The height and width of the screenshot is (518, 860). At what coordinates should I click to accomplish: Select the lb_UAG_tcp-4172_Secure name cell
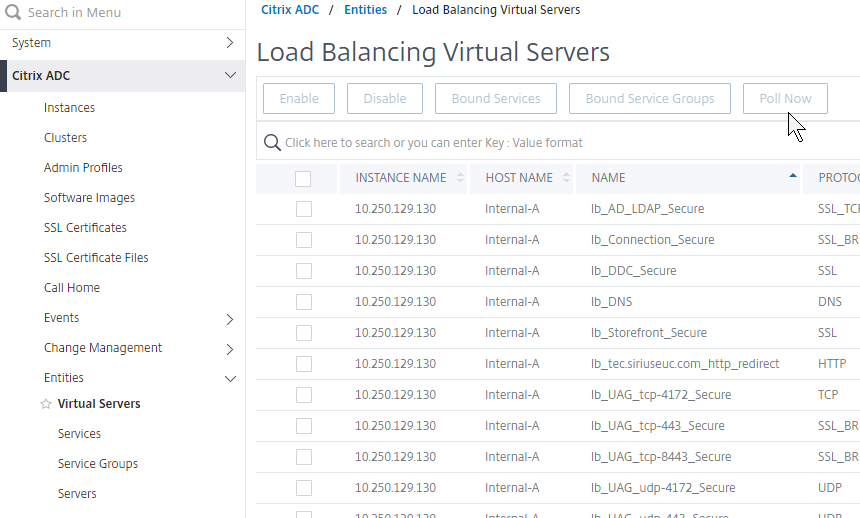[x=661, y=395]
